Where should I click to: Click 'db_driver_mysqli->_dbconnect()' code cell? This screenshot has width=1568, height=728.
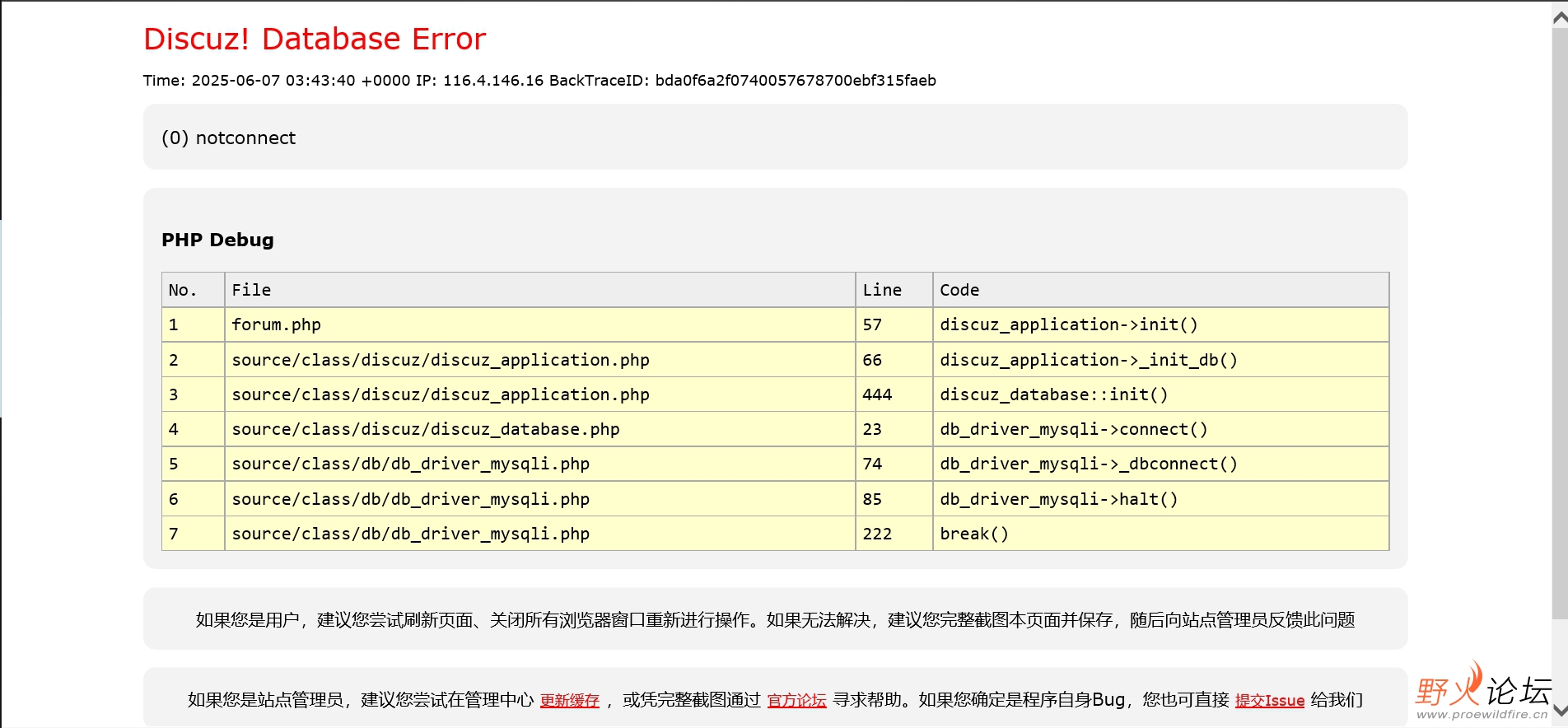[1161, 464]
